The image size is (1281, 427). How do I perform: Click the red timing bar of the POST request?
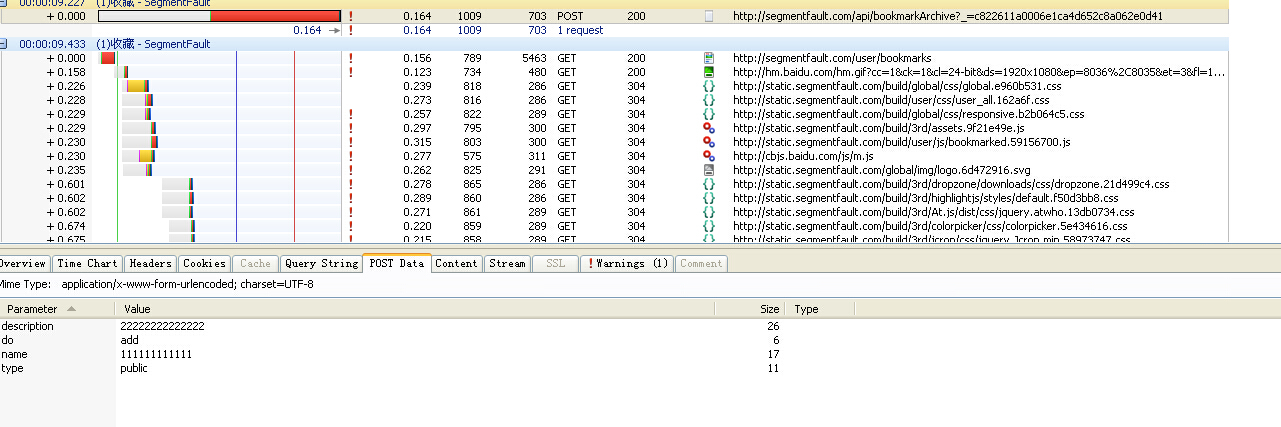coord(275,16)
